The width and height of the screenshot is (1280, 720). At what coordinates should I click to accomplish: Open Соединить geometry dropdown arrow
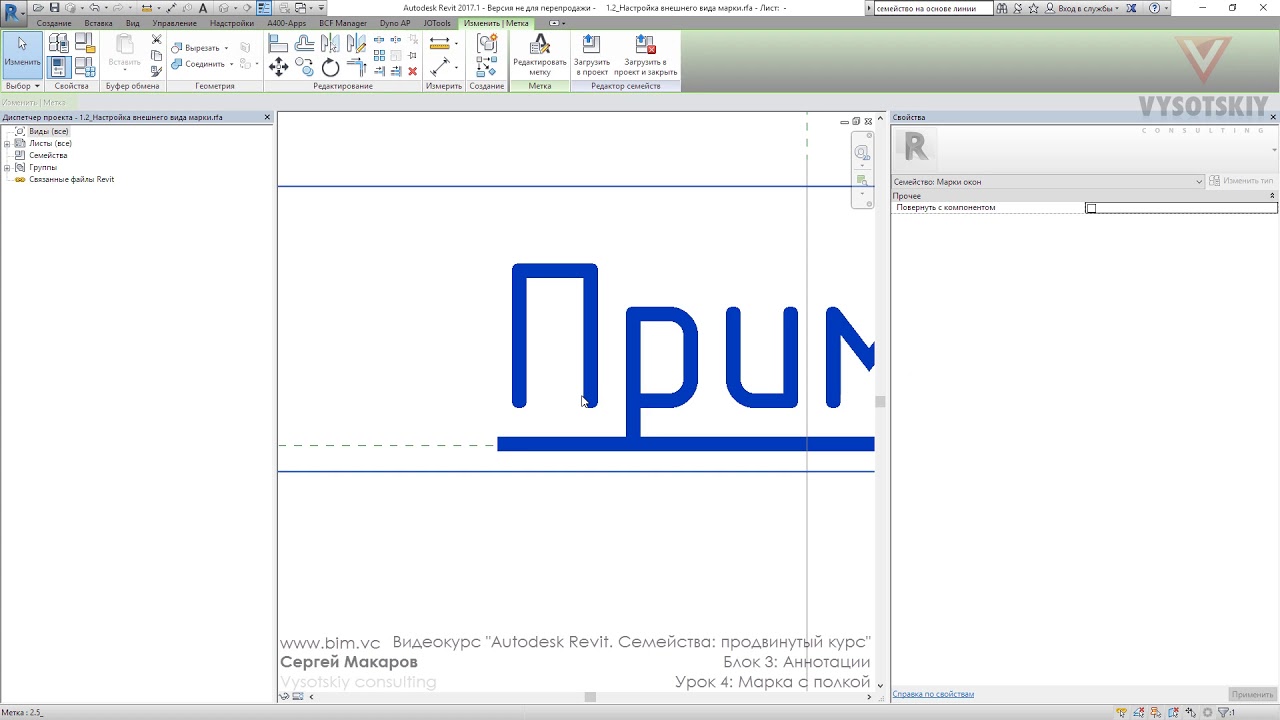231,64
